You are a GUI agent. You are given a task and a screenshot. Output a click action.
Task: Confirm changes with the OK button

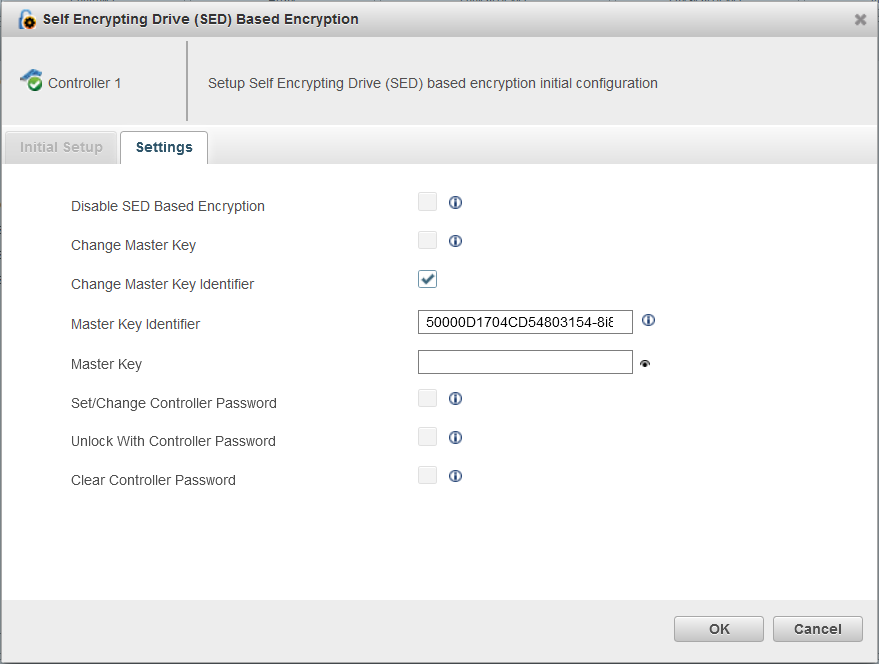tap(718, 629)
